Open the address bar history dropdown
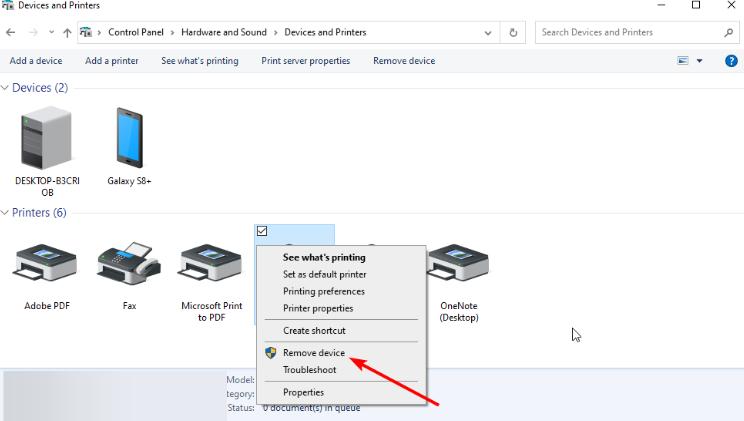This screenshot has width=744, height=421. point(488,33)
